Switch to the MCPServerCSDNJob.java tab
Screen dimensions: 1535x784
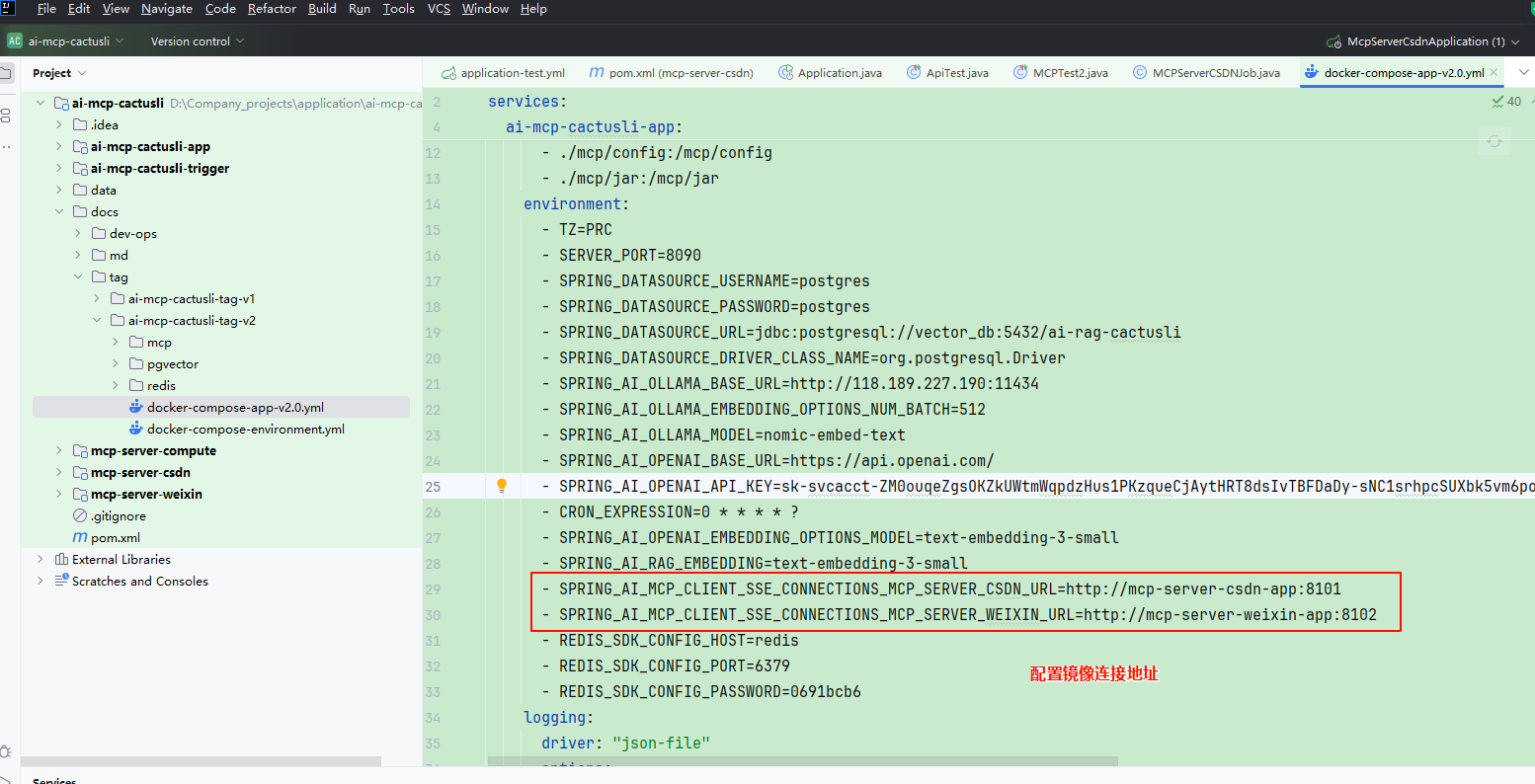[x=1206, y=72]
